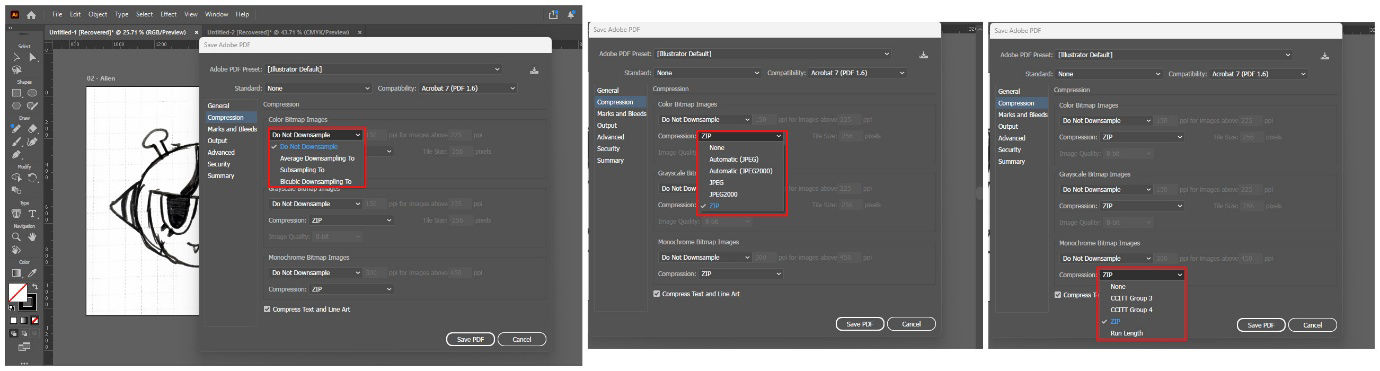Open Monochrome Compression ZIP dropdown, downsampling-list dialog
1380x371 pixels.
click(351, 289)
